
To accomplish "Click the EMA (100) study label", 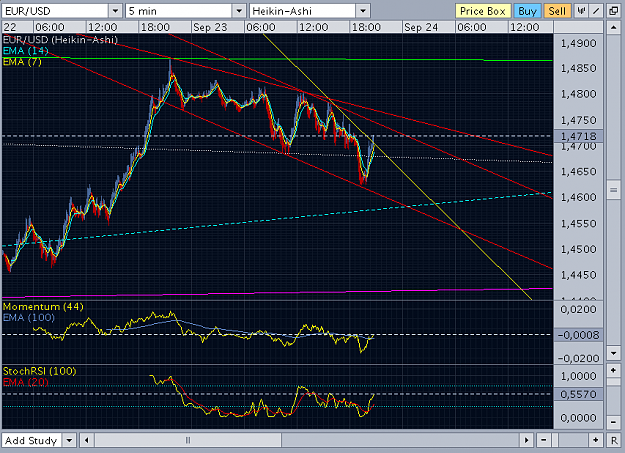I will (29, 318).
